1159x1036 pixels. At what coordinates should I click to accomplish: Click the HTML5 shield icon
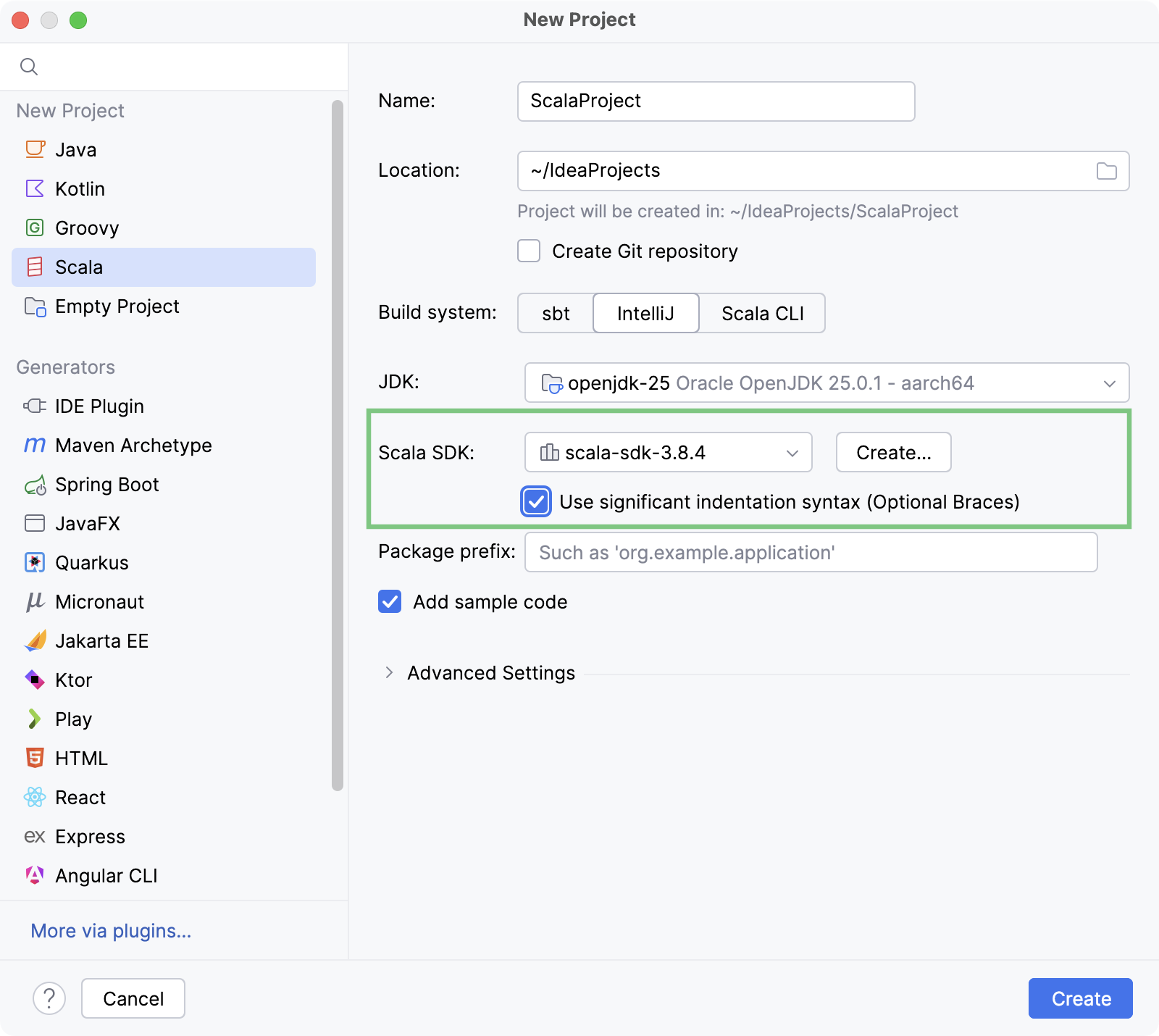point(35,758)
